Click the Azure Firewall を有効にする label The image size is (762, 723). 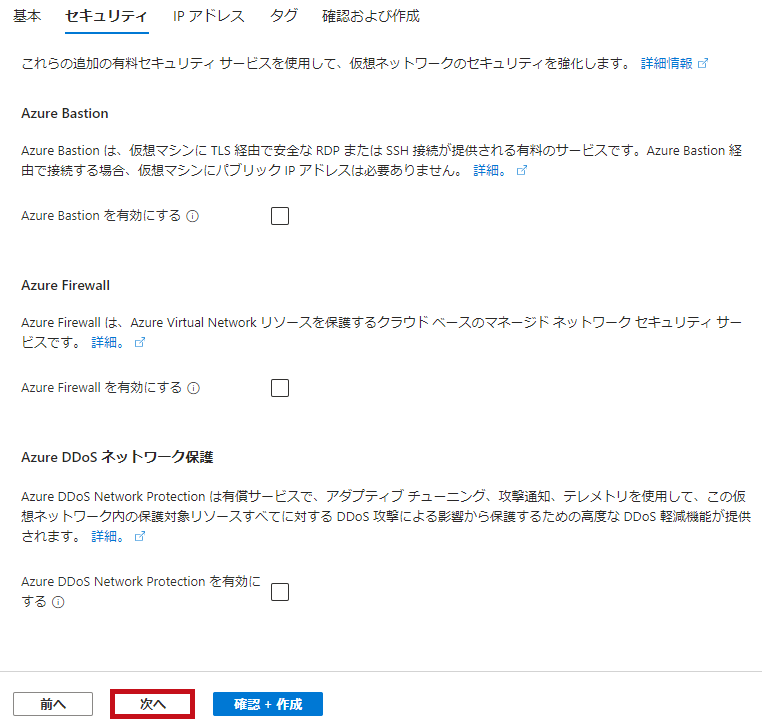pos(102,387)
